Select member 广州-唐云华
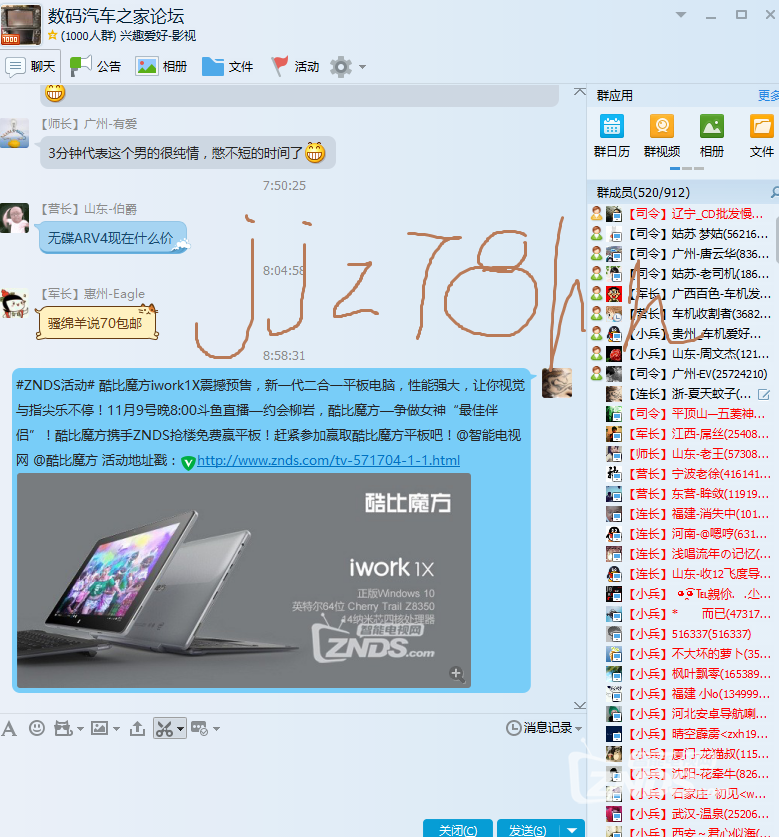Screen dimensions: 779x837 683,254
